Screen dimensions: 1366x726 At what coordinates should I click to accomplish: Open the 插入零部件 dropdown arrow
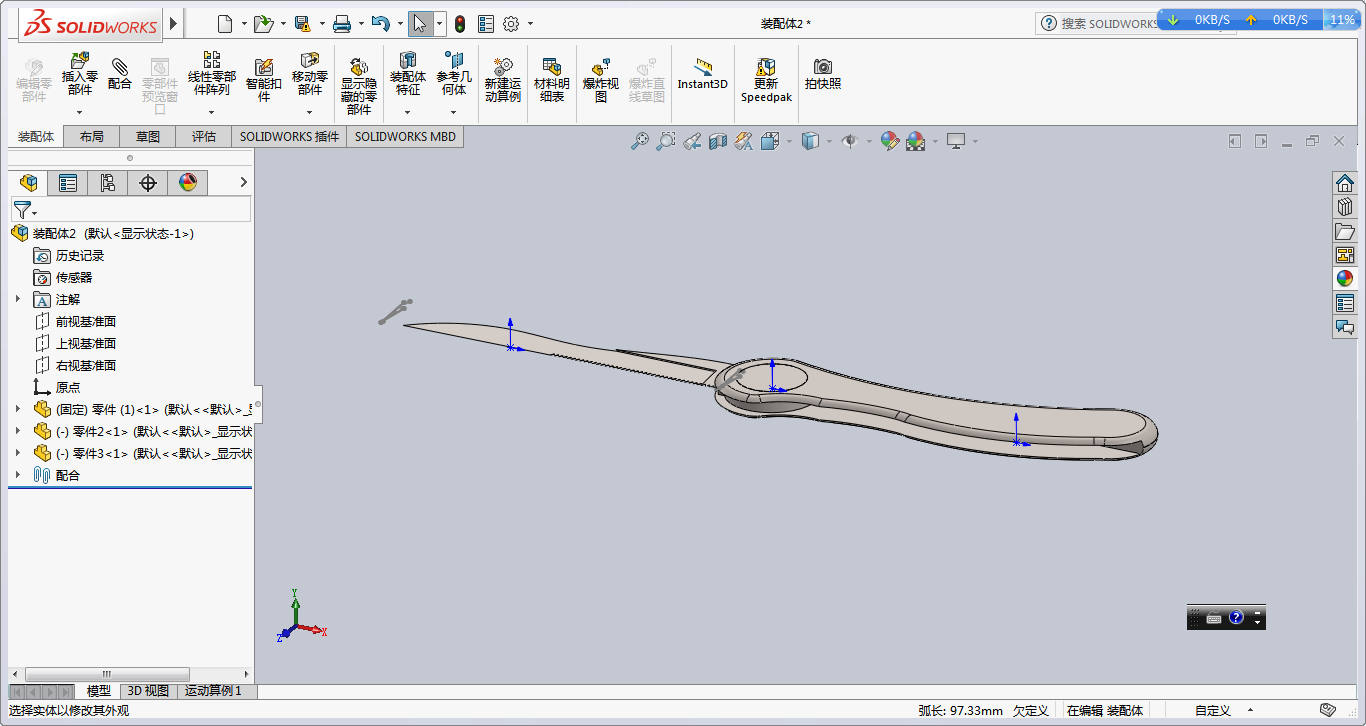point(80,111)
